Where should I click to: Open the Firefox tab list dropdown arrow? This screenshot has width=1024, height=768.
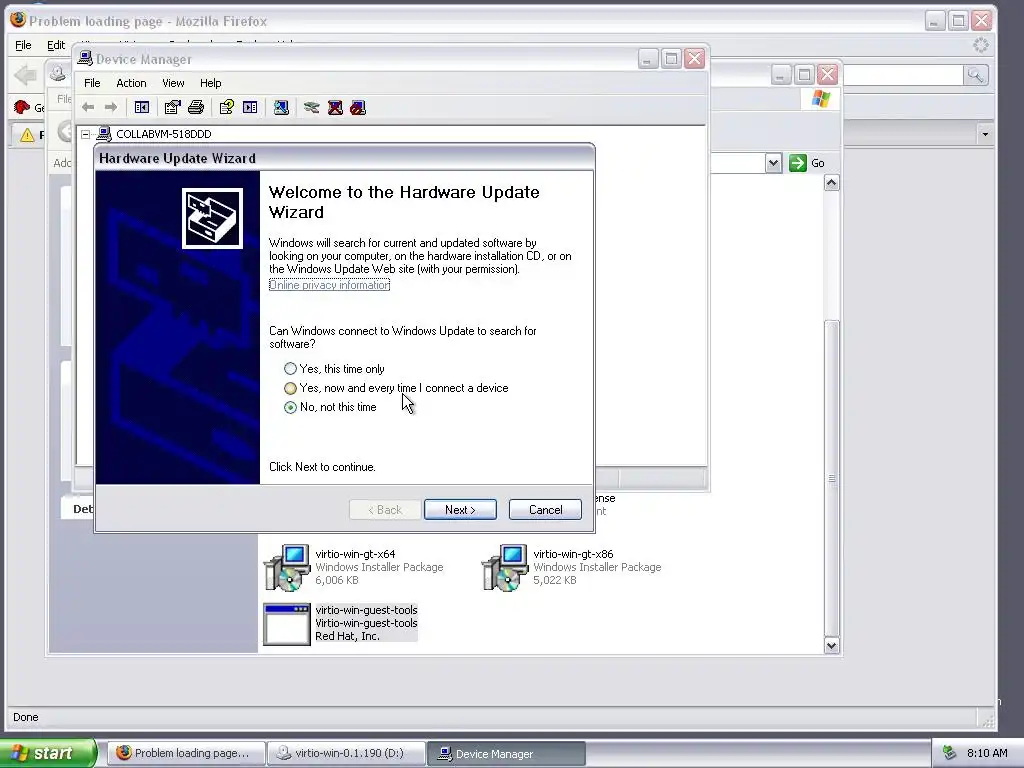click(985, 135)
